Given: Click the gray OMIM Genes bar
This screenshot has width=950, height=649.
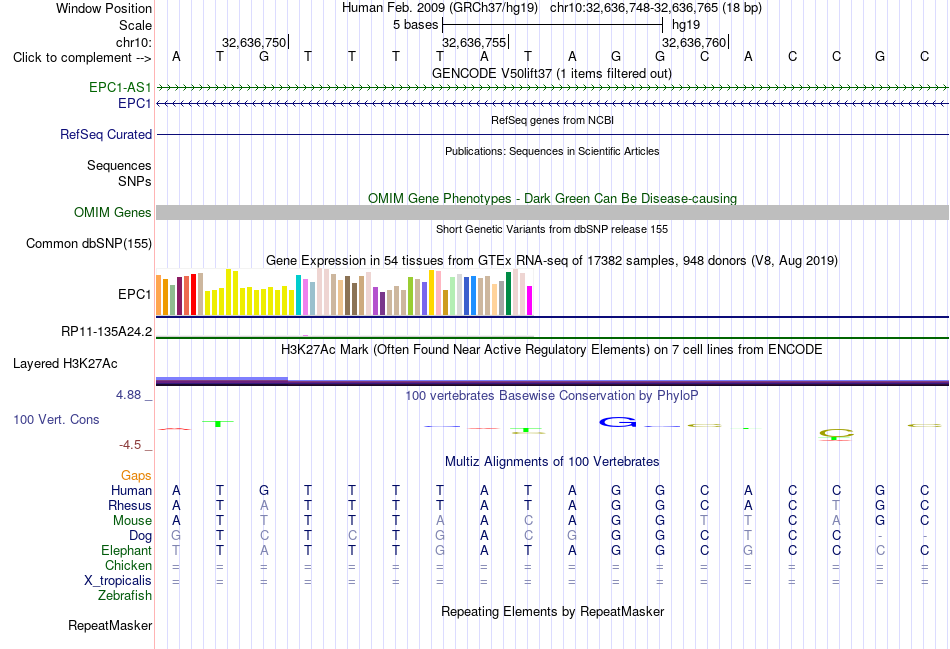Looking at the screenshot, I should 552,213.
